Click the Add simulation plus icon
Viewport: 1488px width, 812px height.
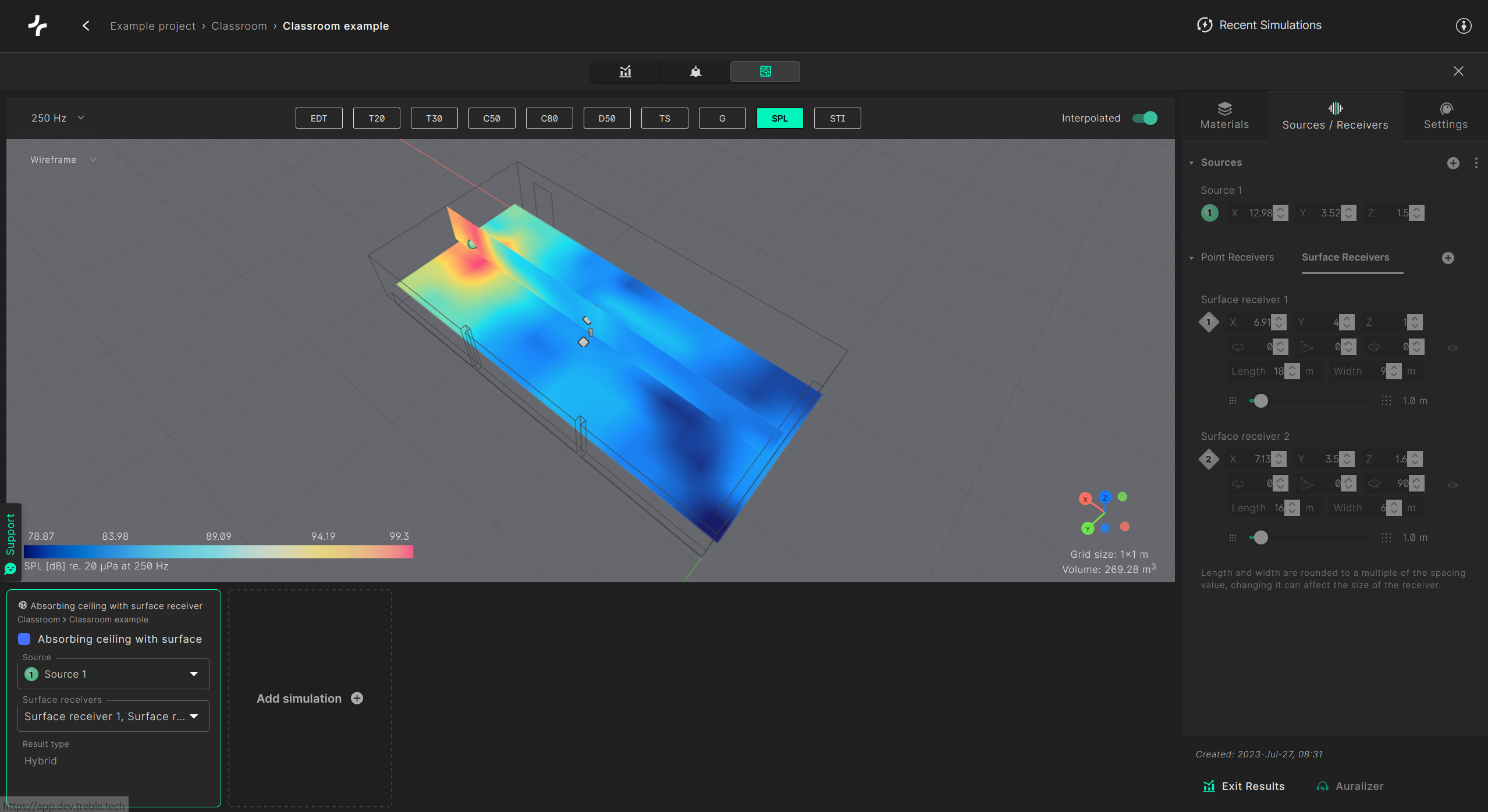(x=357, y=699)
